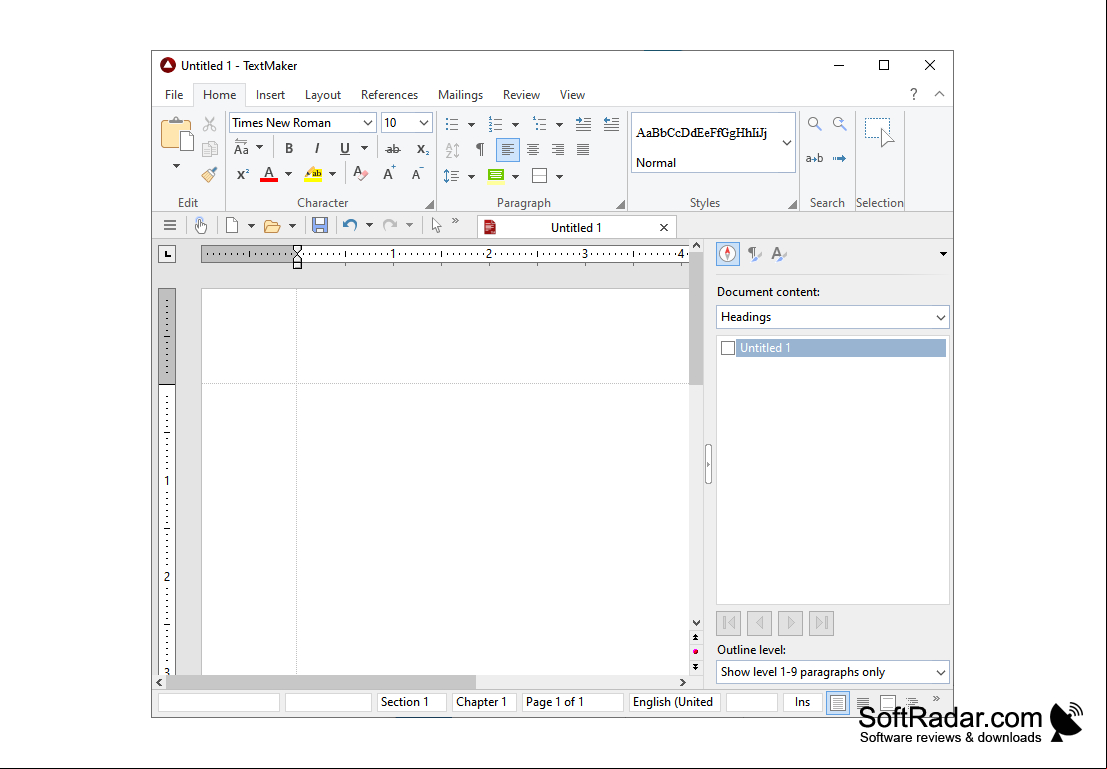The image size is (1107, 769).
Task: Apply strikethrough formatting to text
Action: click(x=393, y=149)
